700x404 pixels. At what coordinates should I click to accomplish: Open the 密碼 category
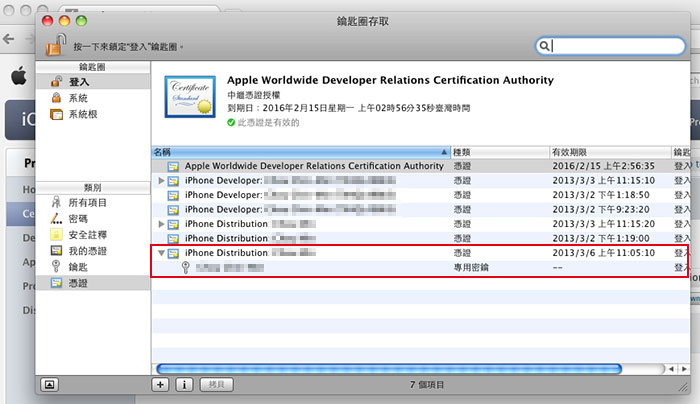coord(92,219)
